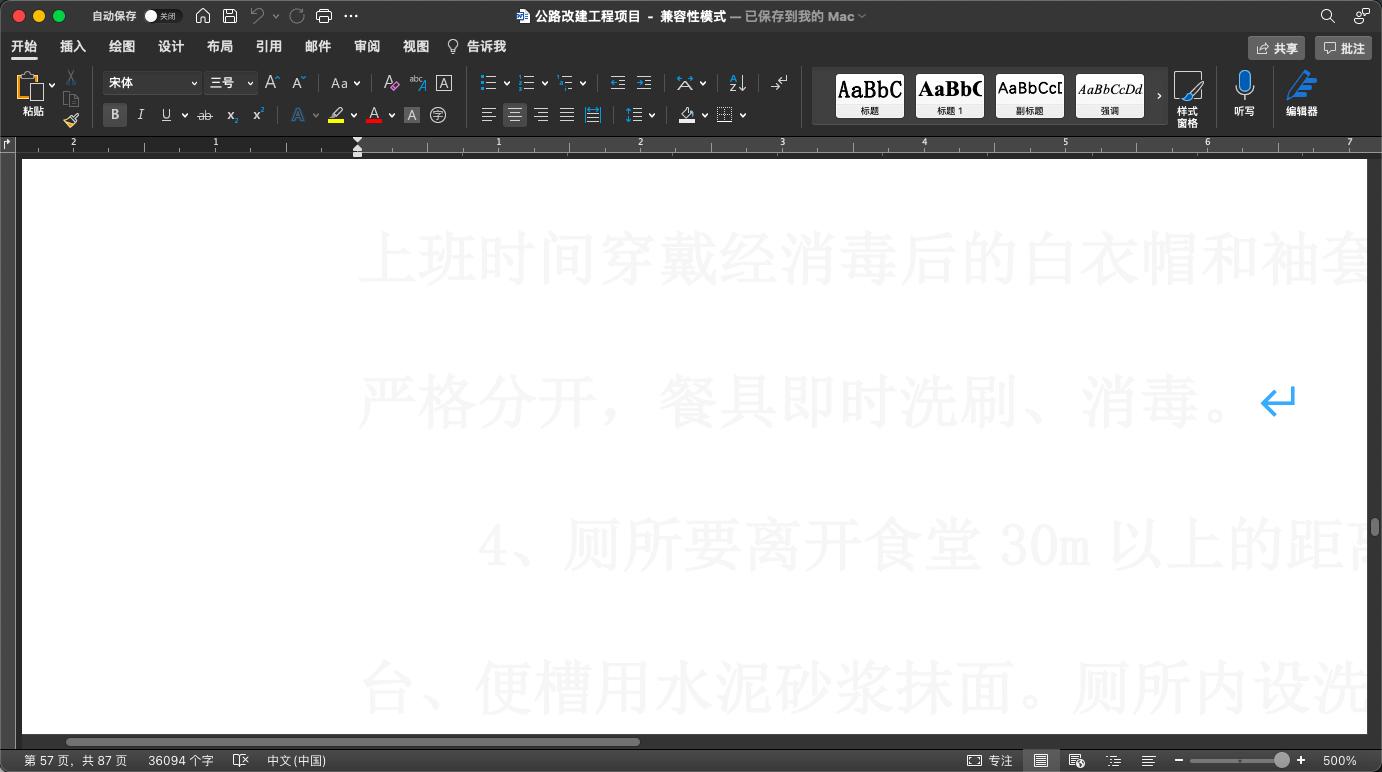Open the highlight color dropdown
This screenshot has width=1382, height=772.
(x=353, y=115)
